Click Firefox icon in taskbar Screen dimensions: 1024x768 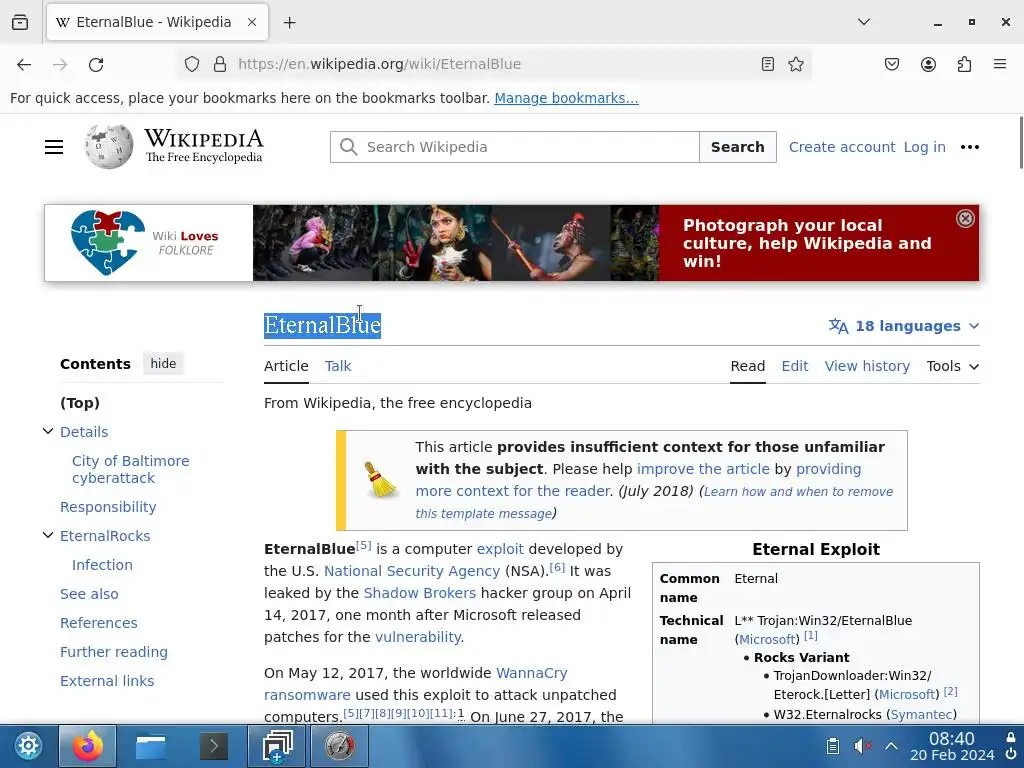(88, 746)
